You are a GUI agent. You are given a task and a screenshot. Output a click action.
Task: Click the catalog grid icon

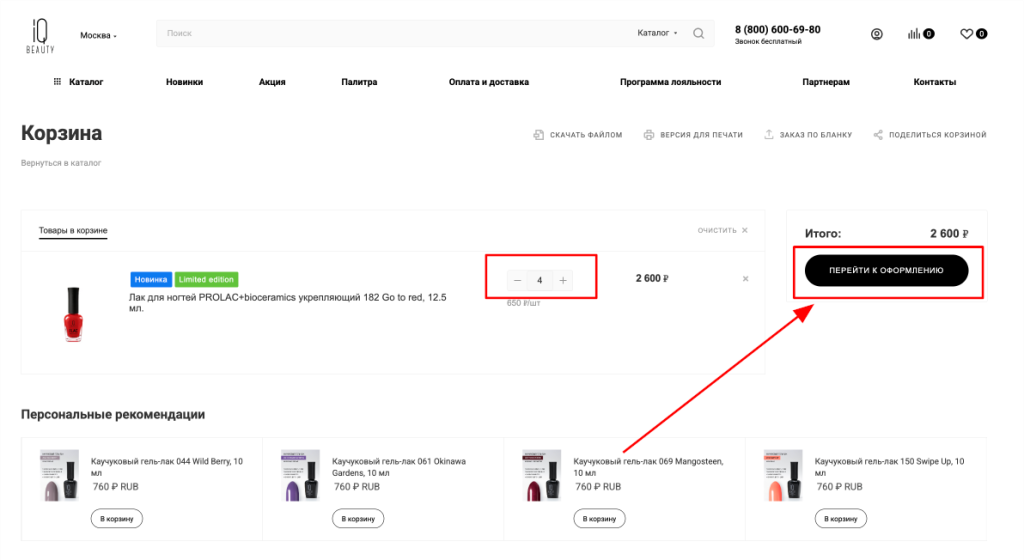[57, 82]
